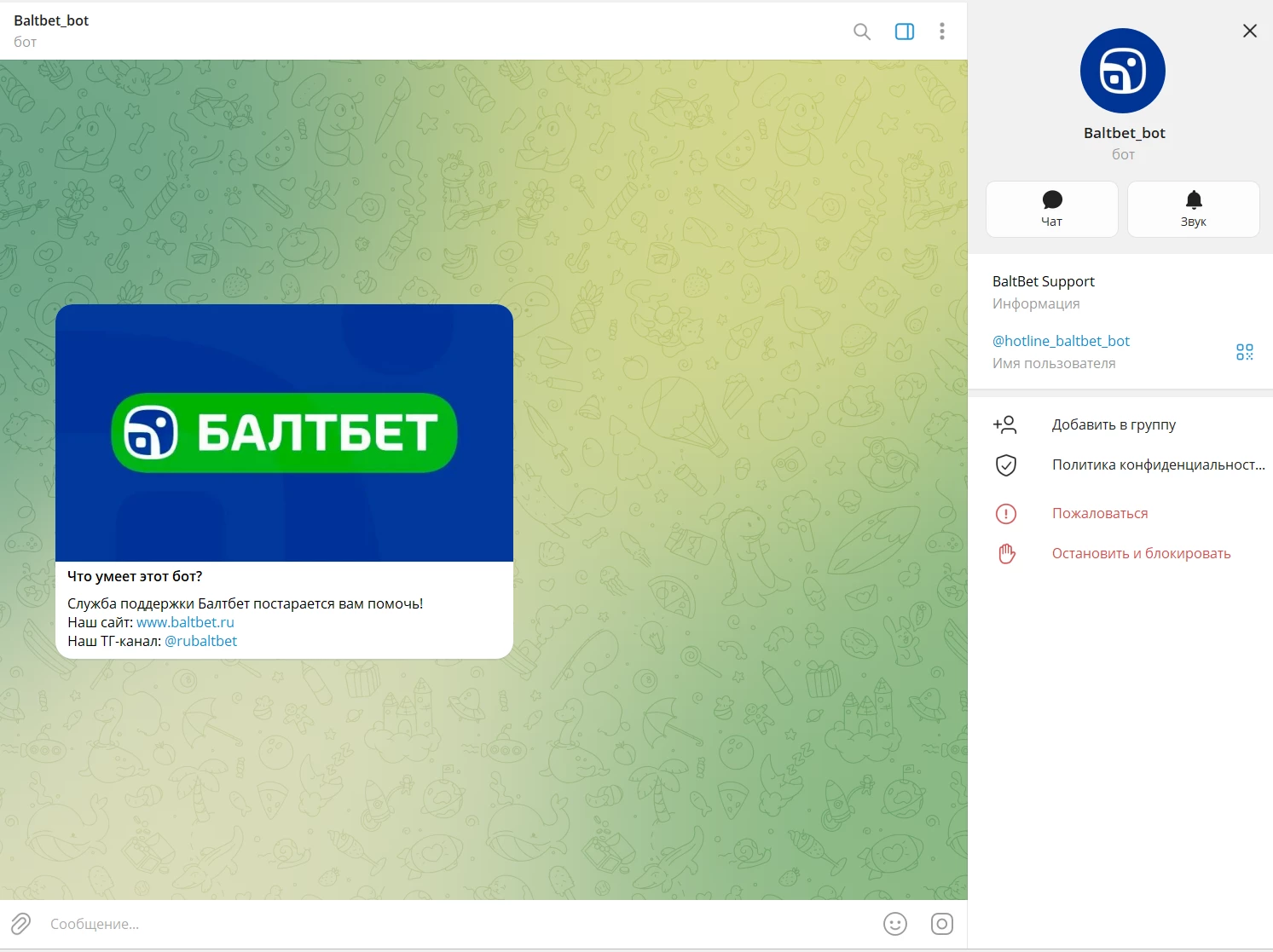Click the BaltBet Support info text
The height and width of the screenshot is (952, 1273).
click(1044, 281)
